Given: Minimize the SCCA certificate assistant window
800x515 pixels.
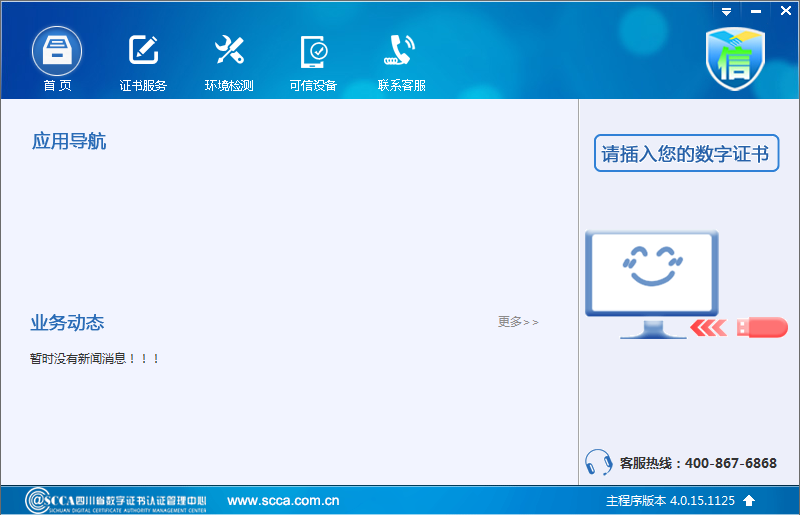Looking at the screenshot, I should click(756, 10).
